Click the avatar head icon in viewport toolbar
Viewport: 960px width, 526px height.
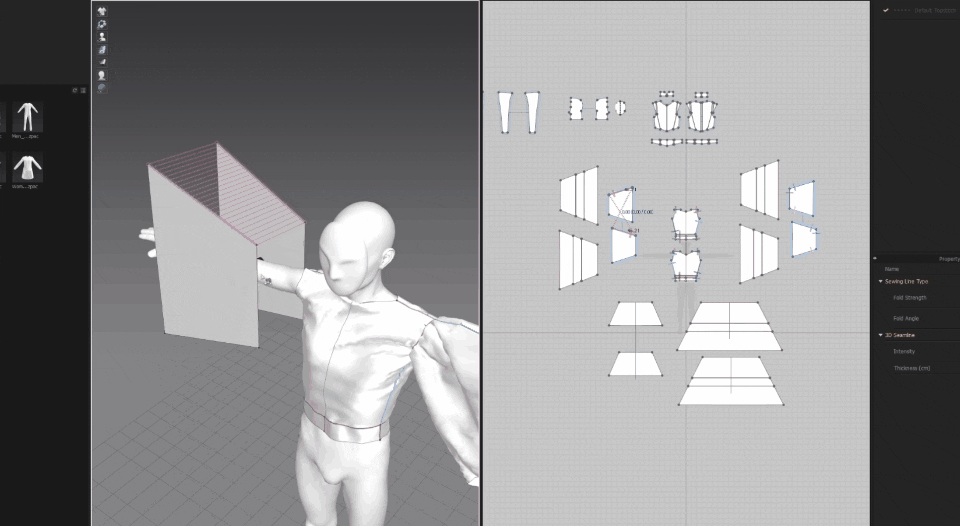[102, 75]
